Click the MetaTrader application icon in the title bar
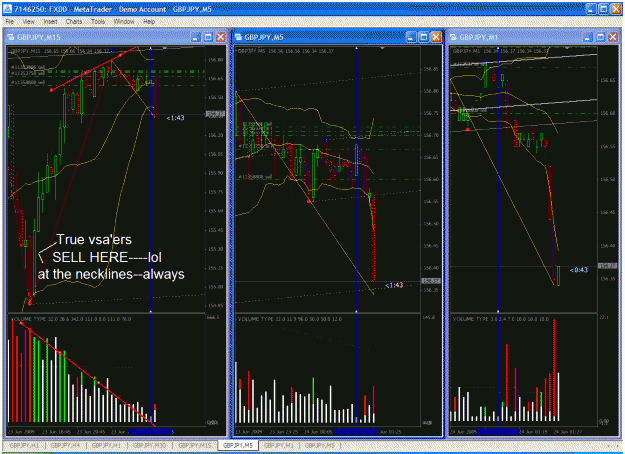625x454 pixels. (x=8, y=9)
